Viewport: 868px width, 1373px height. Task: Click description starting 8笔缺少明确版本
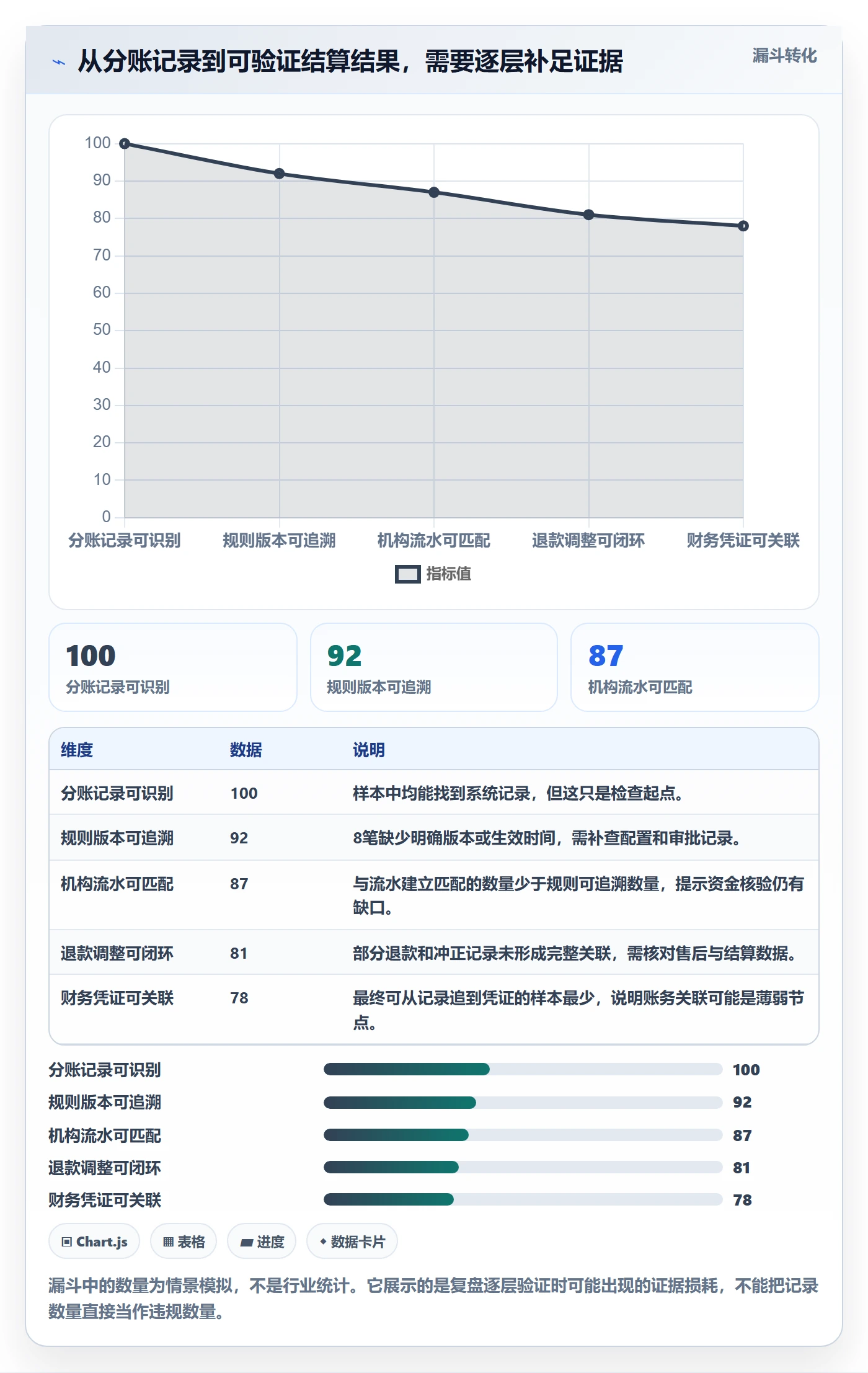(547, 838)
